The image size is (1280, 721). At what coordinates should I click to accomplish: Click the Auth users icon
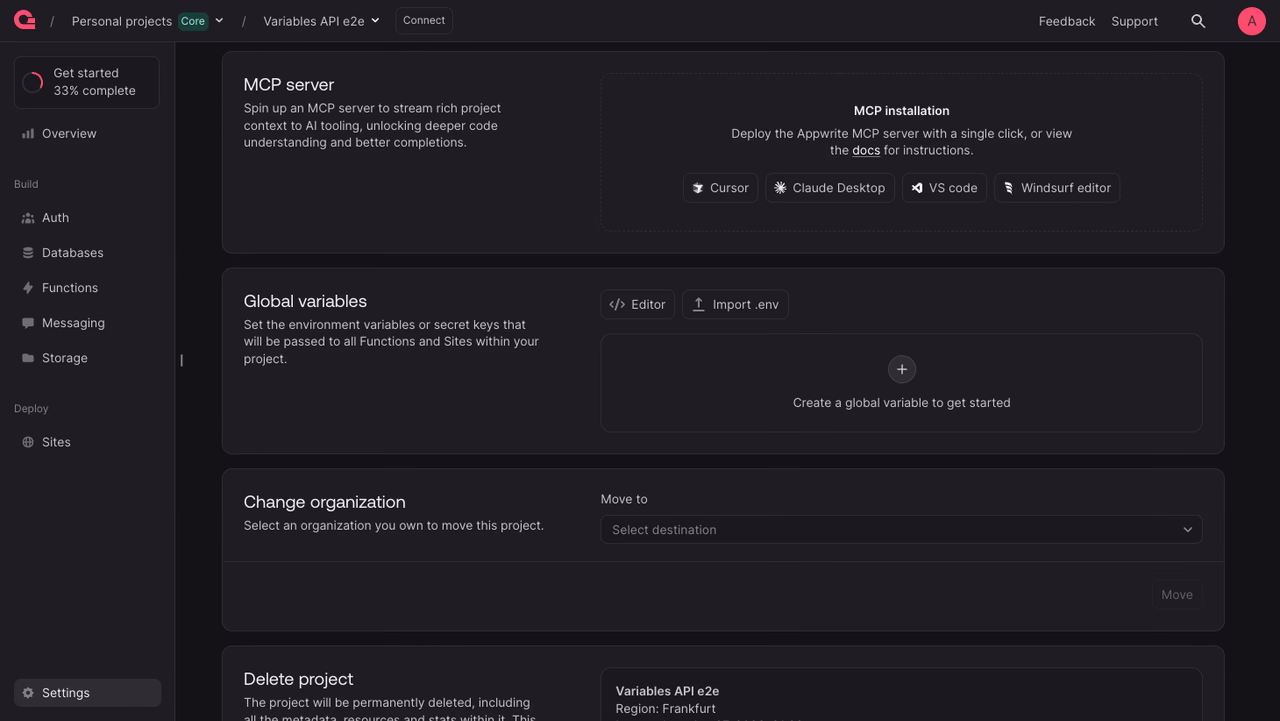pyautogui.click(x=28, y=218)
